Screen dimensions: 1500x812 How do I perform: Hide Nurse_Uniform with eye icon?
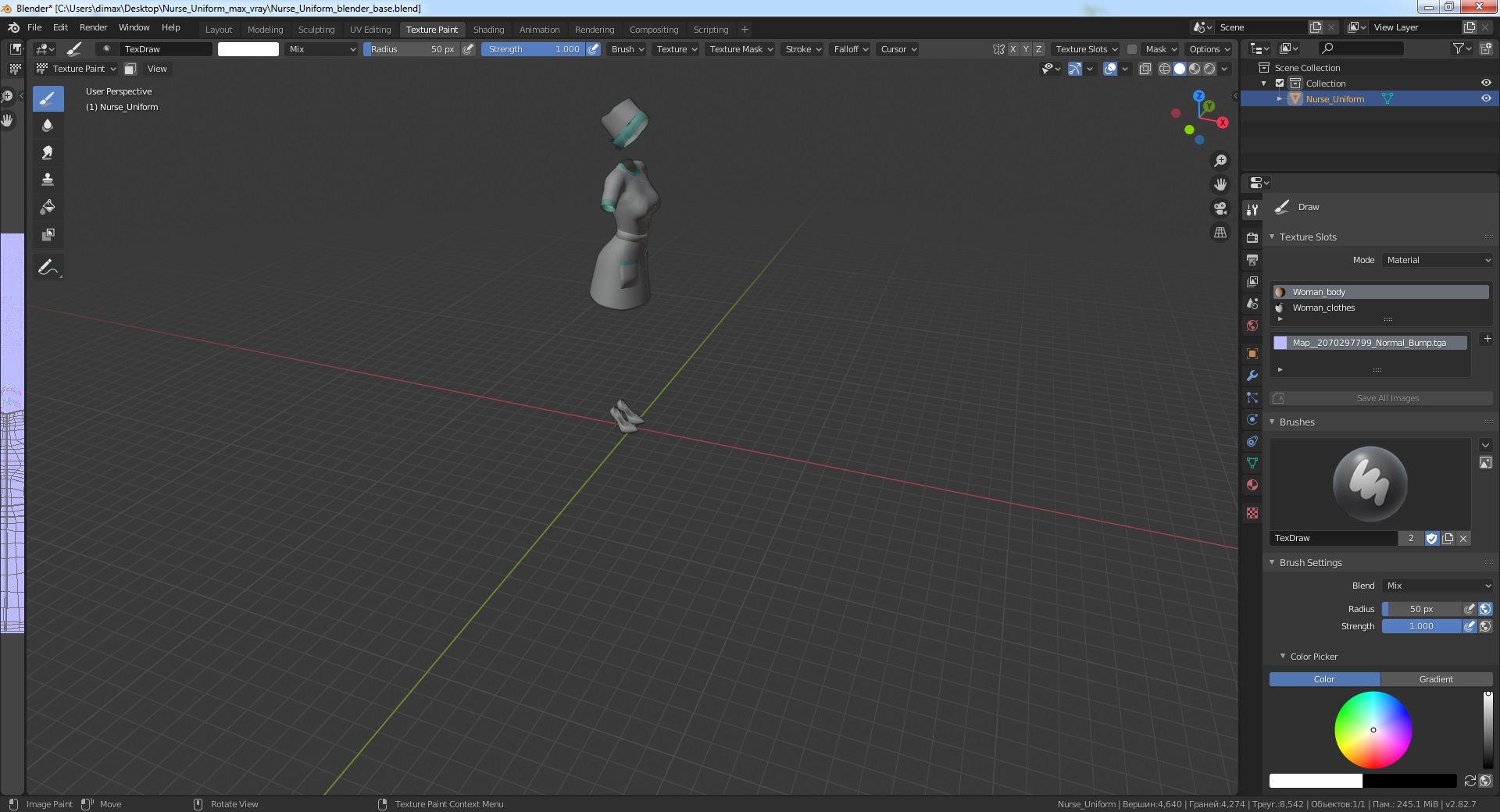[x=1486, y=98]
